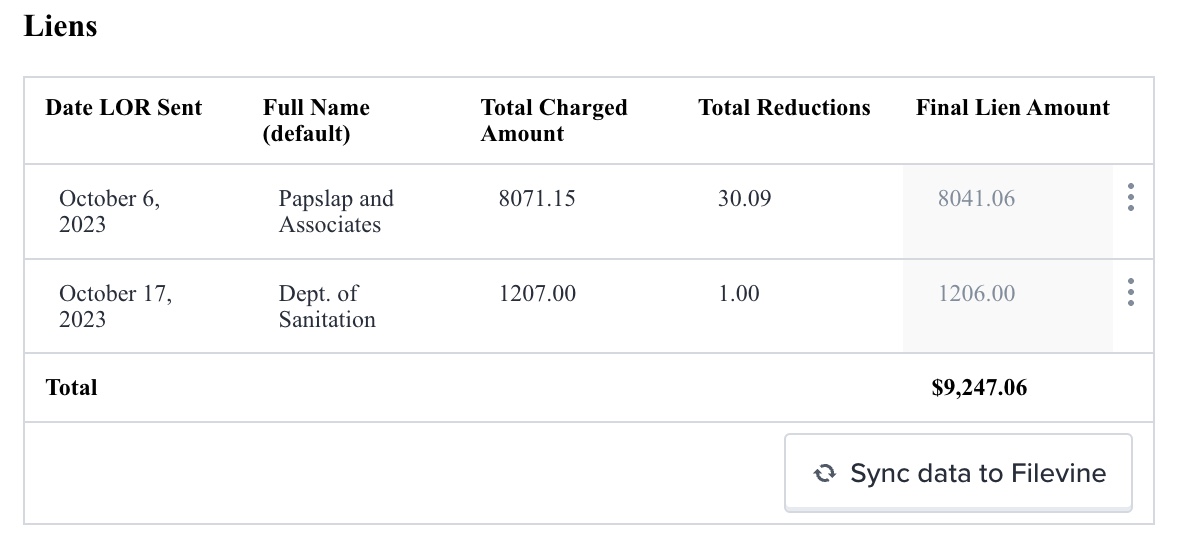Click the sync arrows icon beside Filevine
1184x548 pixels.
pos(825,473)
